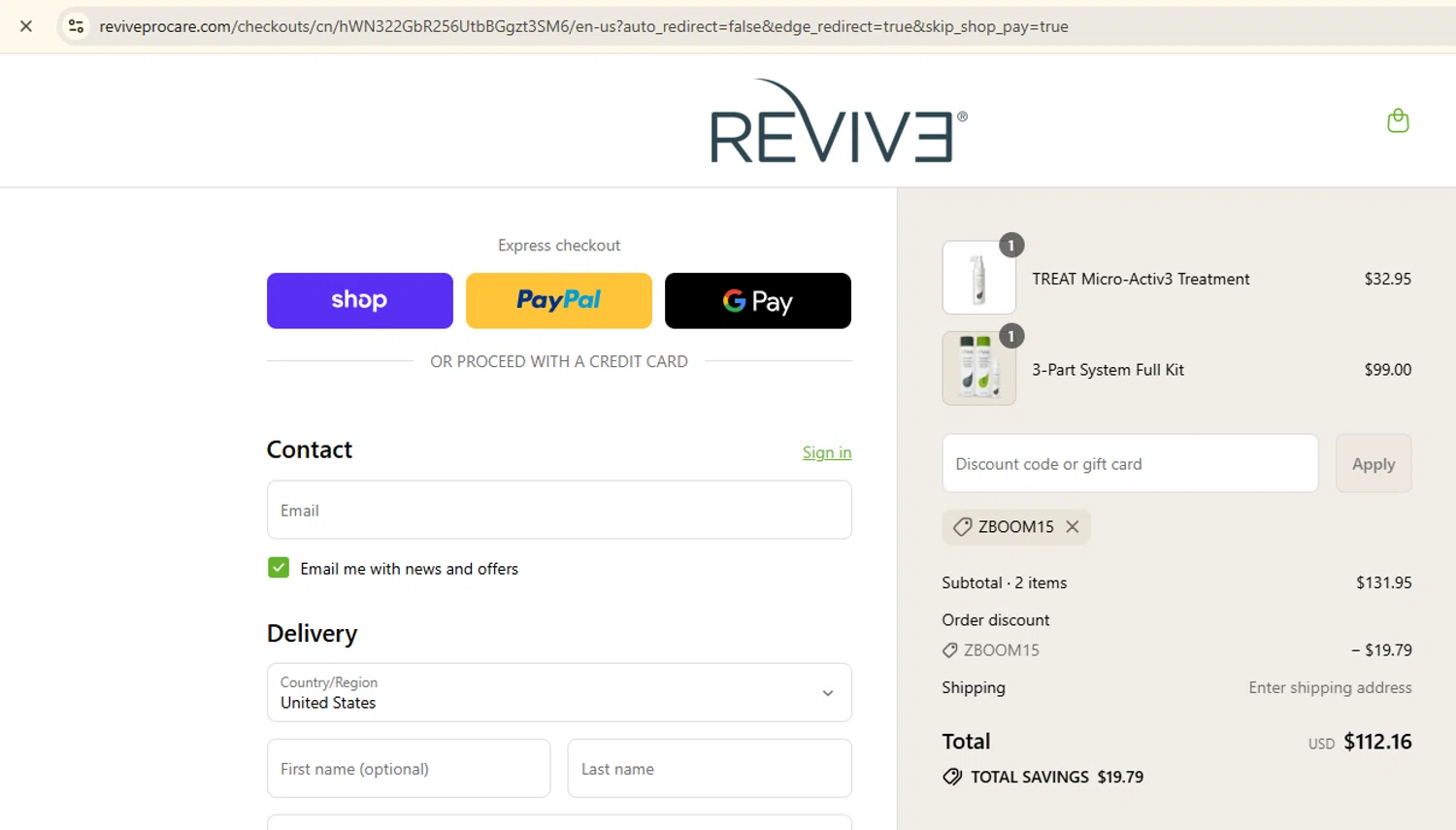This screenshot has width=1456, height=830.
Task: Select the TREAT Micro-Activ3 Treatment name
Action: (1141, 279)
